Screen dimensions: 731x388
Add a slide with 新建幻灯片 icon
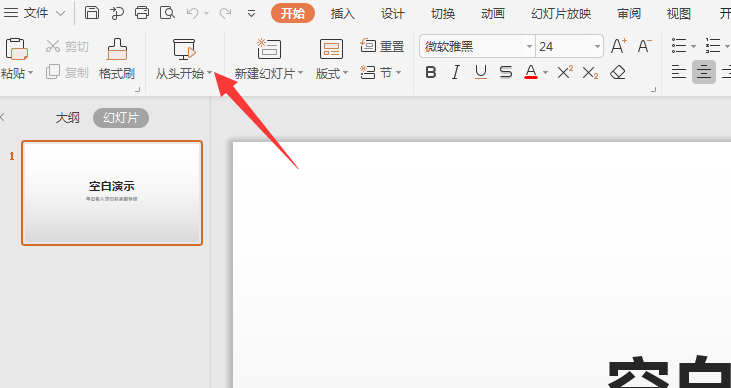pos(269,49)
